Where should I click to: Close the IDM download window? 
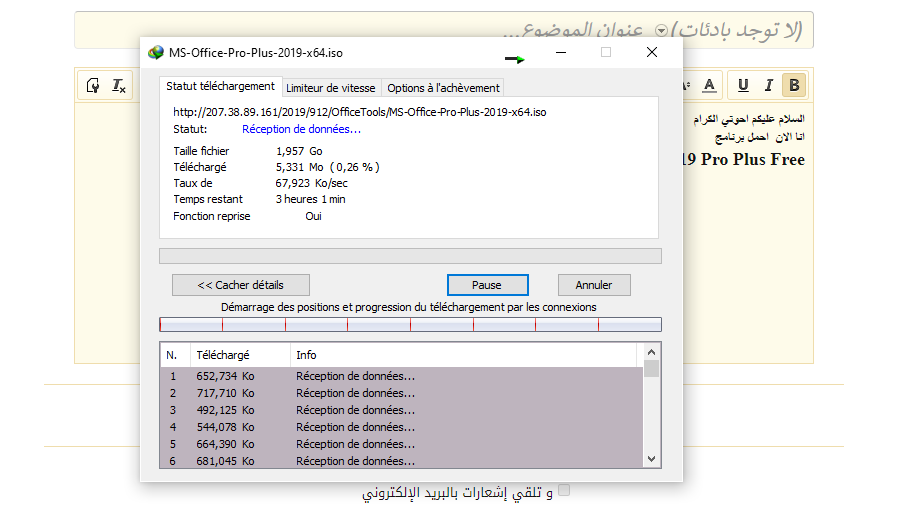(x=652, y=53)
